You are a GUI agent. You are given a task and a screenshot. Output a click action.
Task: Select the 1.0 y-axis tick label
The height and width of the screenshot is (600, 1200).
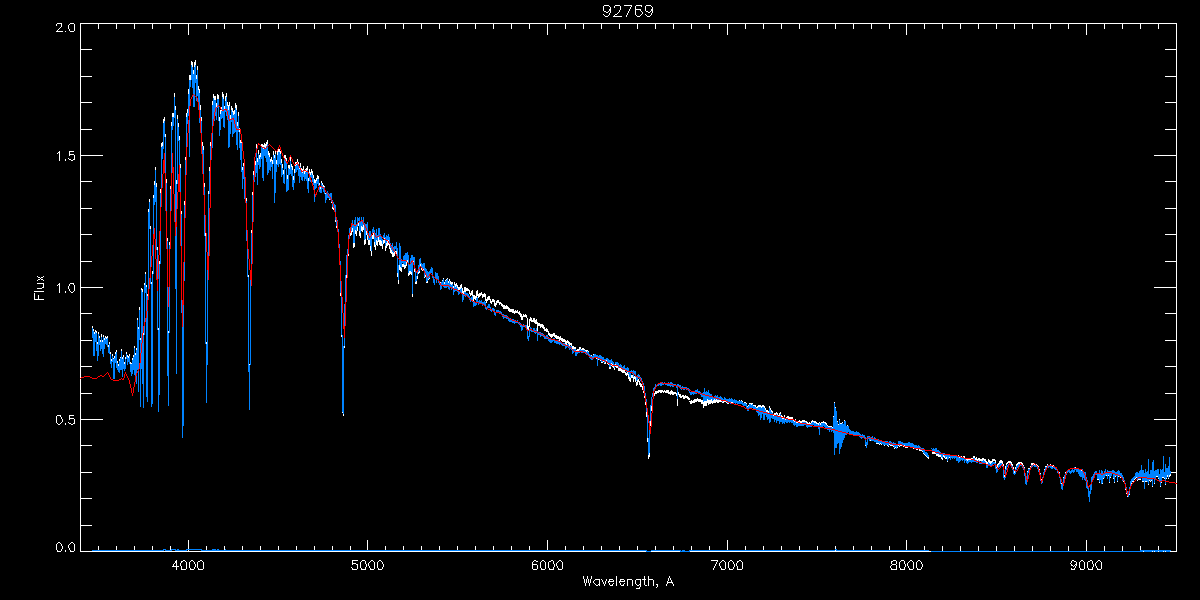coord(64,288)
